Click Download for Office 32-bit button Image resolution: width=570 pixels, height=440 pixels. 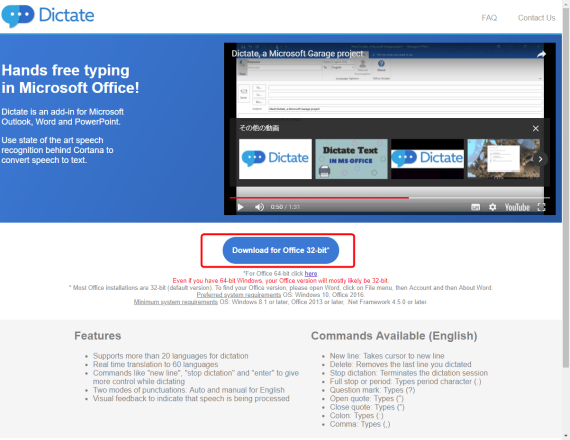tap(281, 251)
